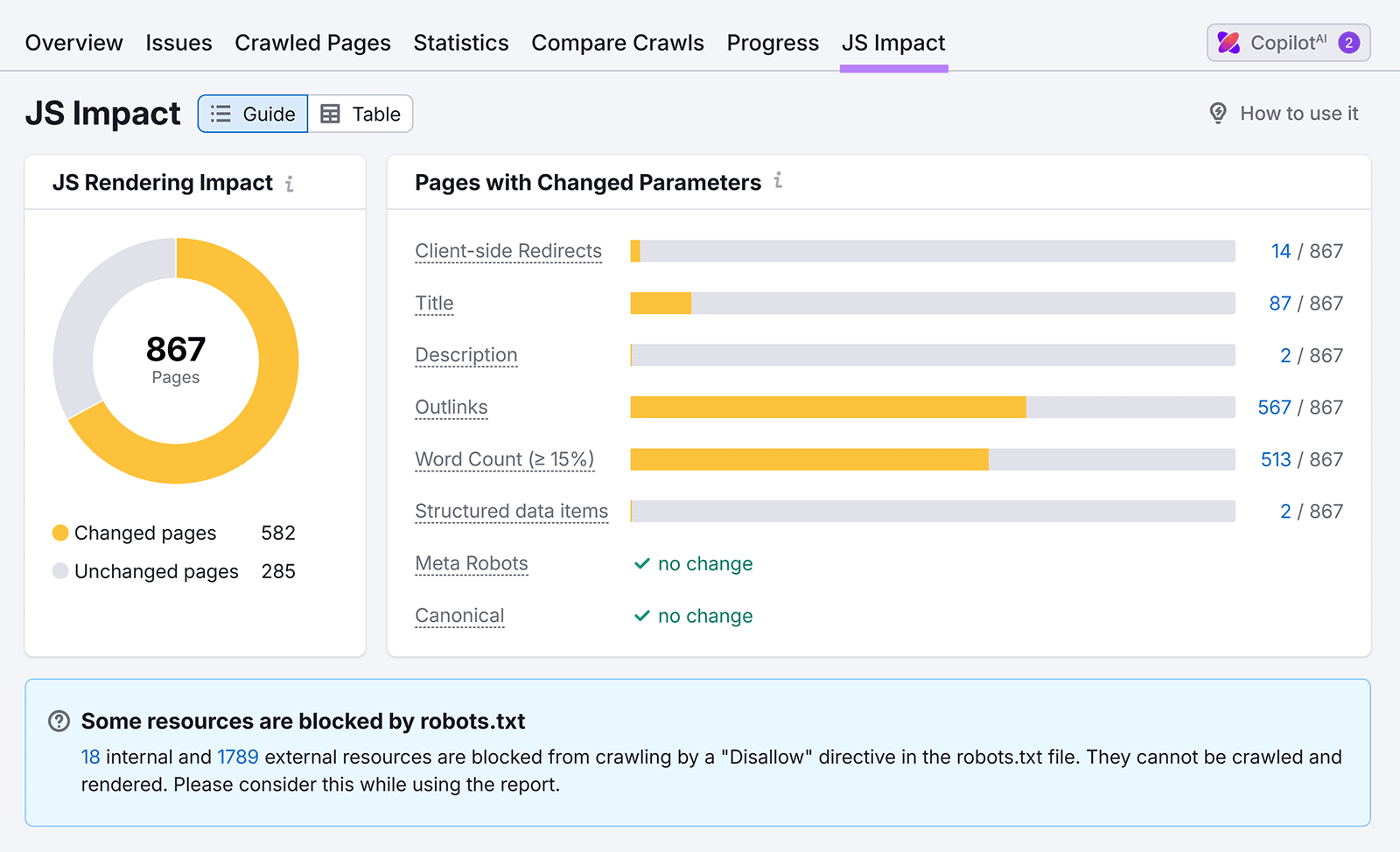Viewport: 1400px width, 852px height.
Task: Open the JS Rendering Impact info icon
Action: (290, 184)
